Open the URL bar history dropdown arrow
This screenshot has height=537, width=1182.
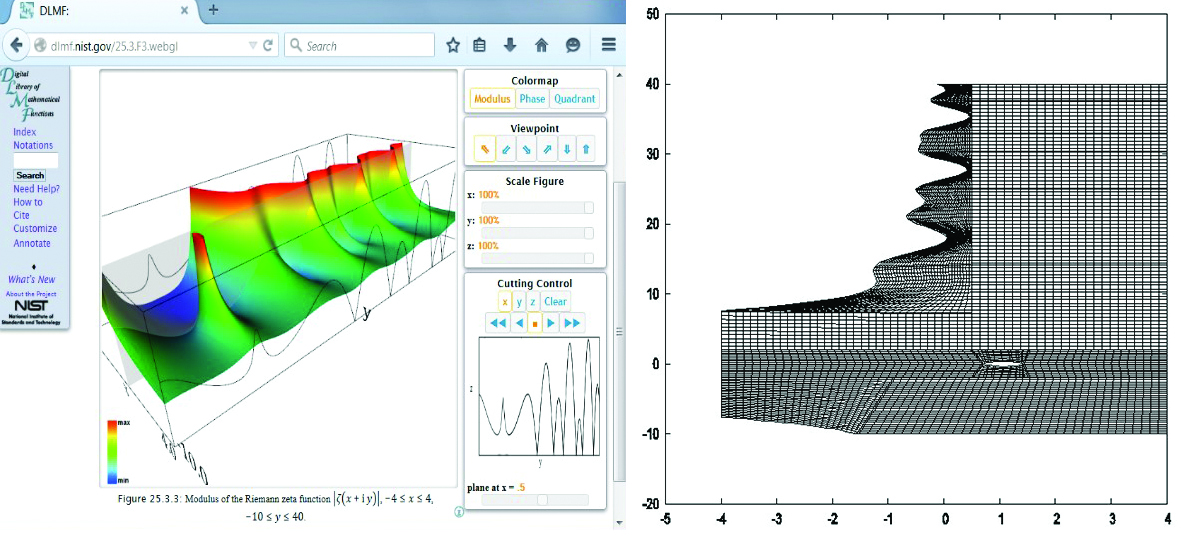click(253, 46)
